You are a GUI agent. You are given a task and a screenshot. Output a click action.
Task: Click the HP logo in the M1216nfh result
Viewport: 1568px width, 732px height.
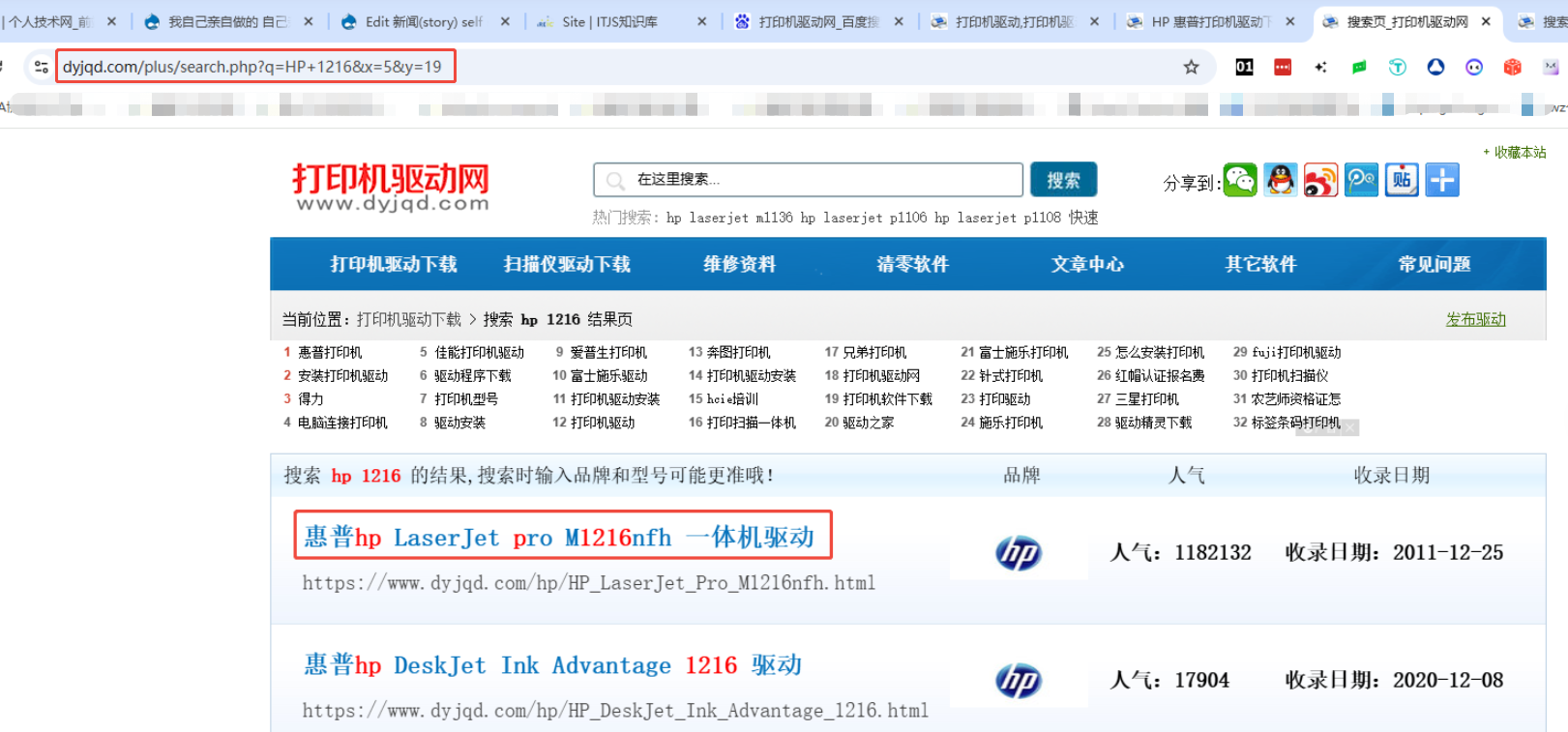(x=1019, y=552)
